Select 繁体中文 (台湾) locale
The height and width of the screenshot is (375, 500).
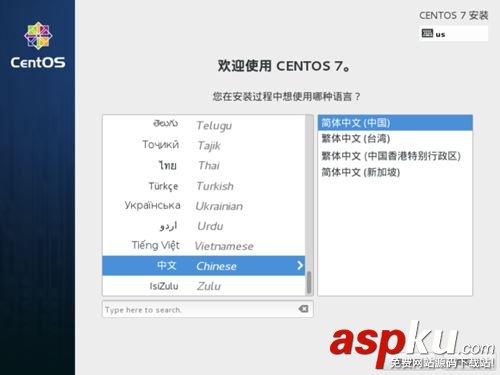tap(395, 138)
